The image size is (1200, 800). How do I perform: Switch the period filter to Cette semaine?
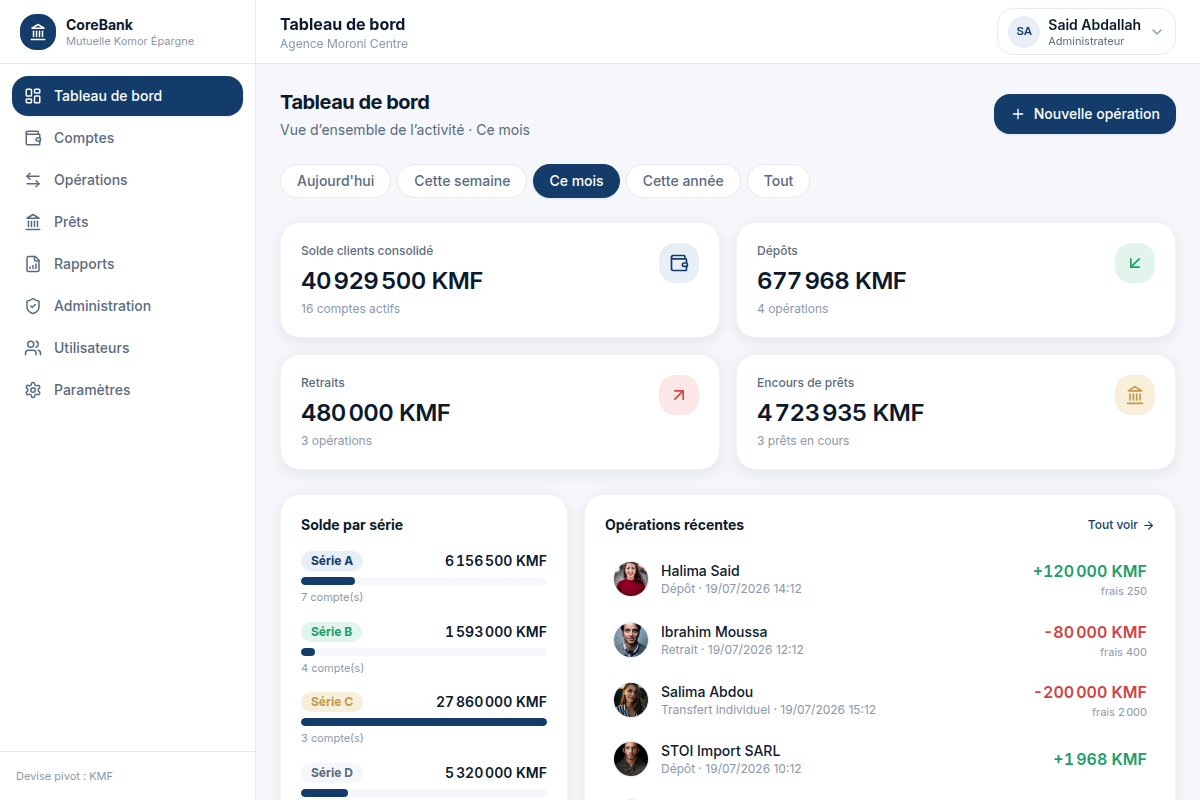[462, 181]
